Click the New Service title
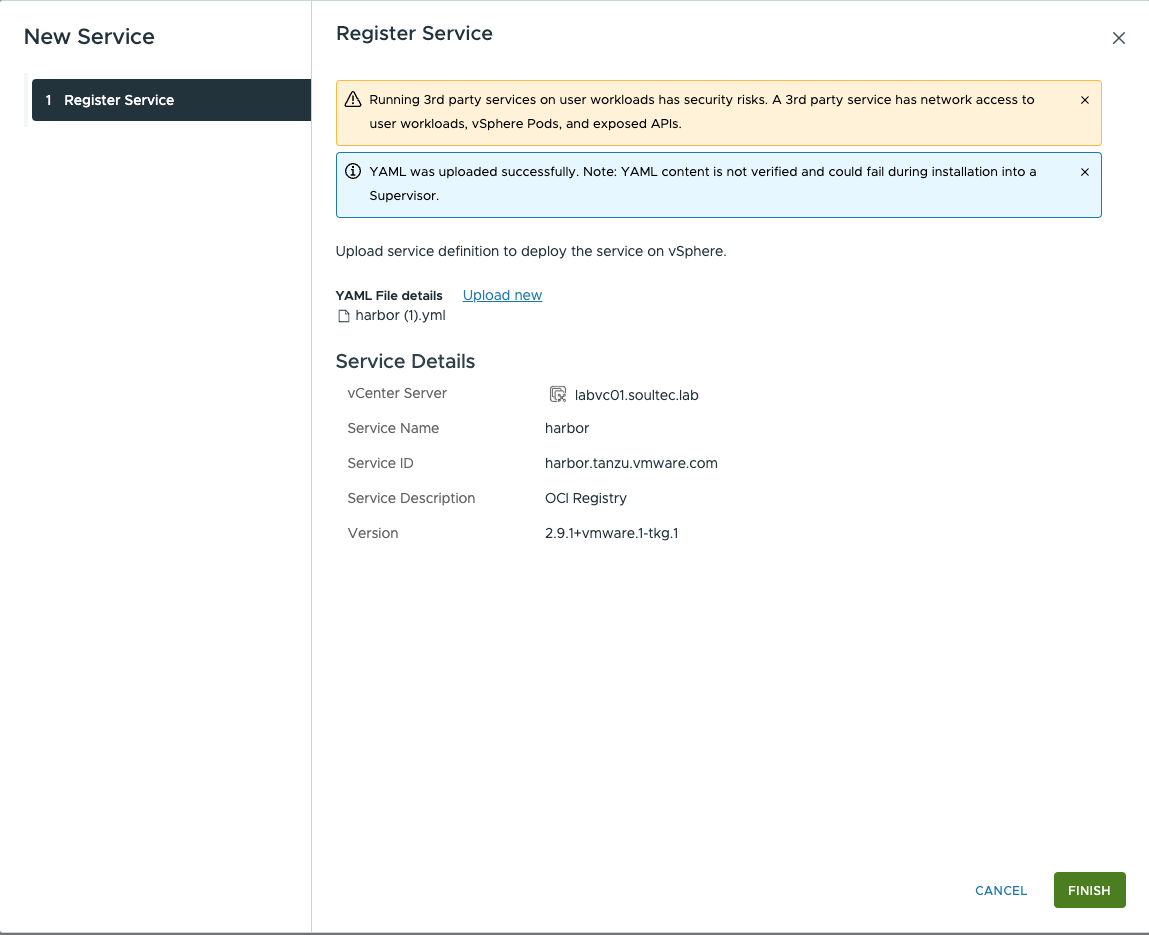The height and width of the screenshot is (935, 1149). pos(89,37)
